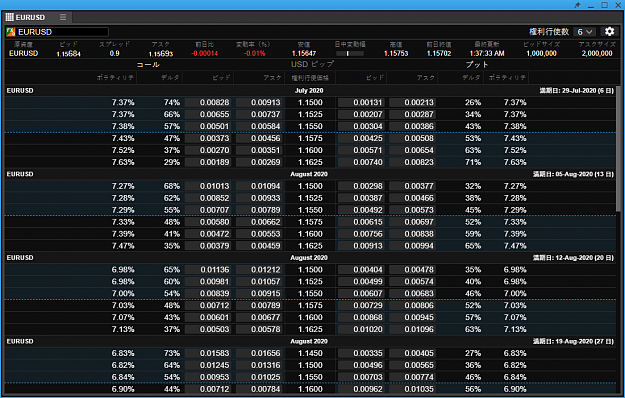Click the underlying ask value 1.15693
The height and width of the screenshot is (398, 625).
pyautogui.click(x=161, y=54)
